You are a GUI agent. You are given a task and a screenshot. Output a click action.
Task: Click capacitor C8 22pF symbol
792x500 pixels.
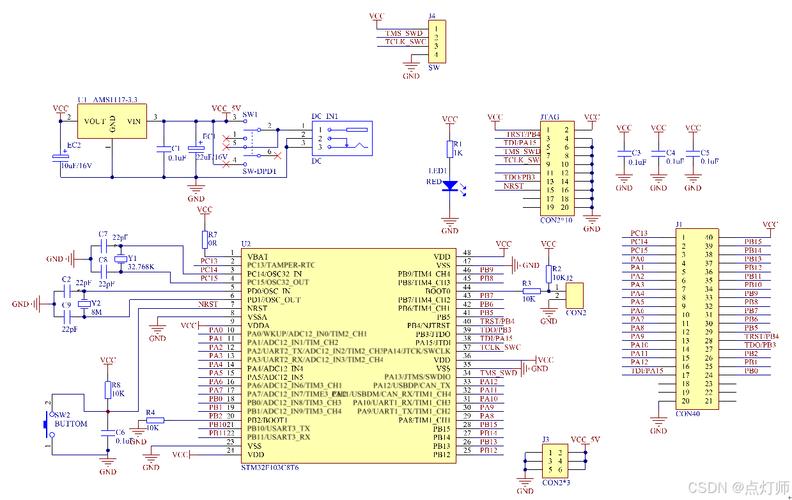coord(104,272)
